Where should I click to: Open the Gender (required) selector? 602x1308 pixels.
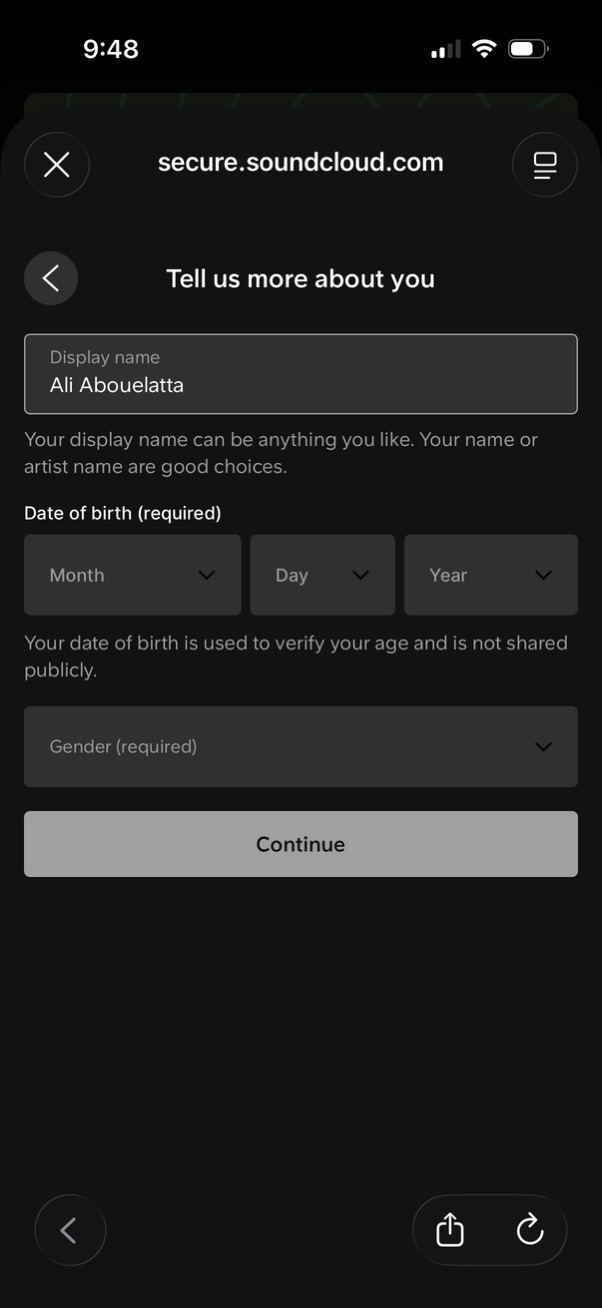pos(300,746)
